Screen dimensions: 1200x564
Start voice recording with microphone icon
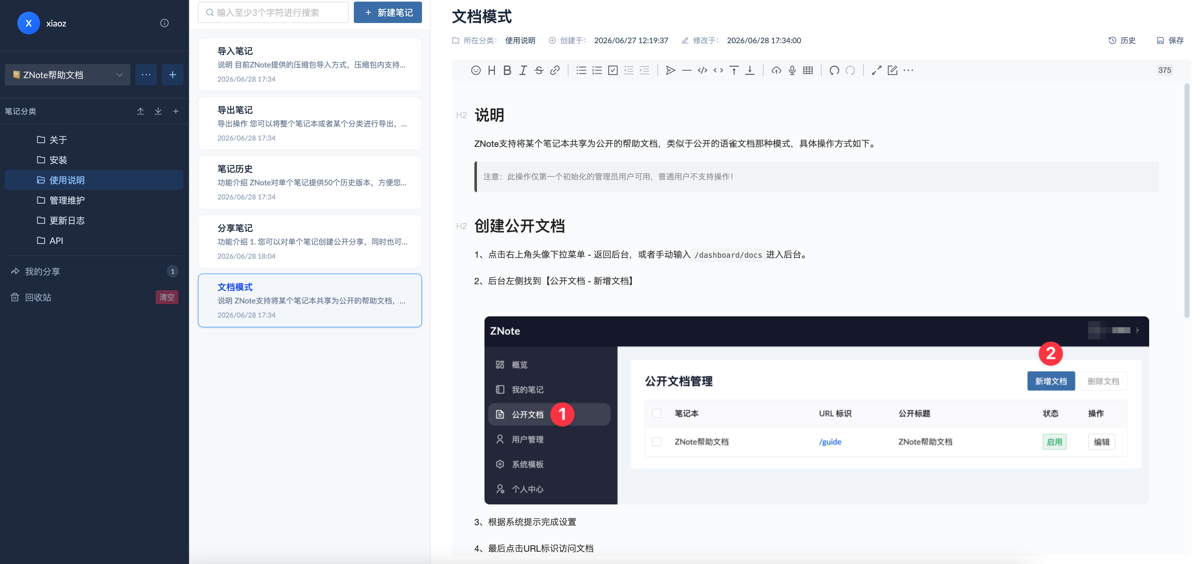point(792,70)
